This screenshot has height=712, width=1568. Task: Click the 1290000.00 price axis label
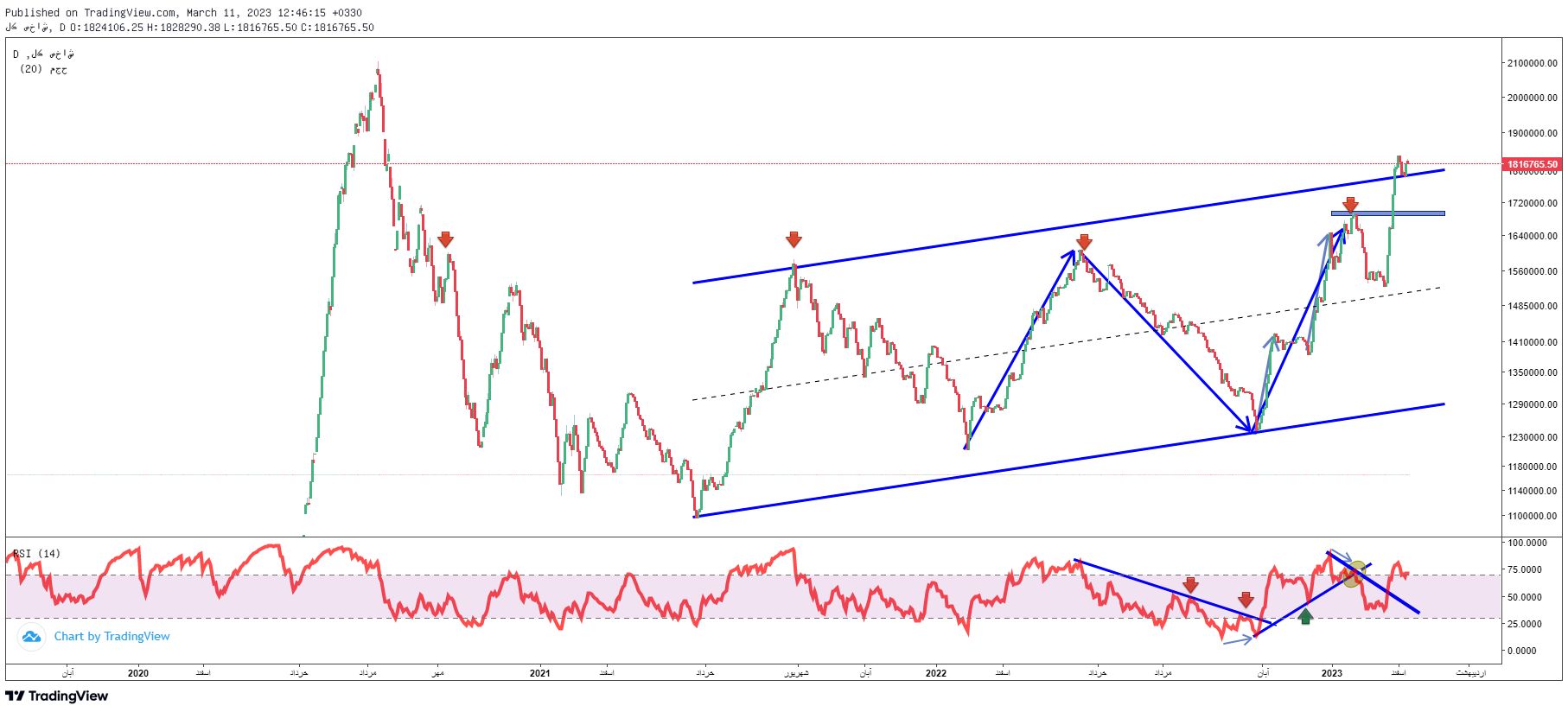tap(1532, 405)
